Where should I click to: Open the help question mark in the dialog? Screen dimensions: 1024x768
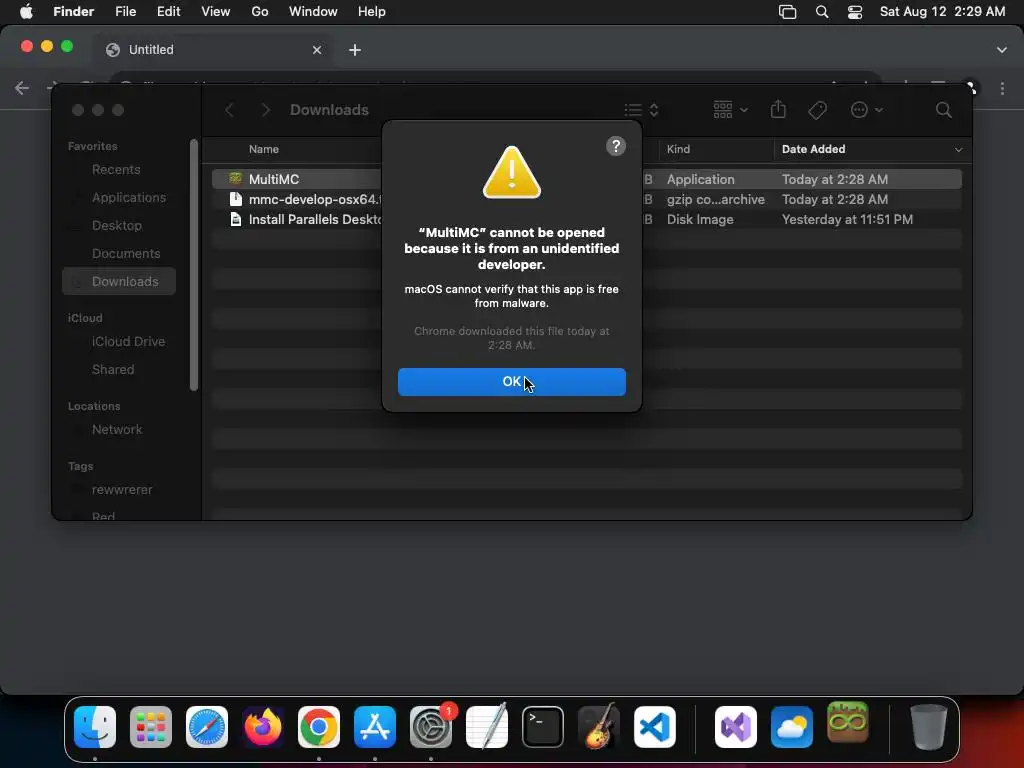(x=616, y=146)
